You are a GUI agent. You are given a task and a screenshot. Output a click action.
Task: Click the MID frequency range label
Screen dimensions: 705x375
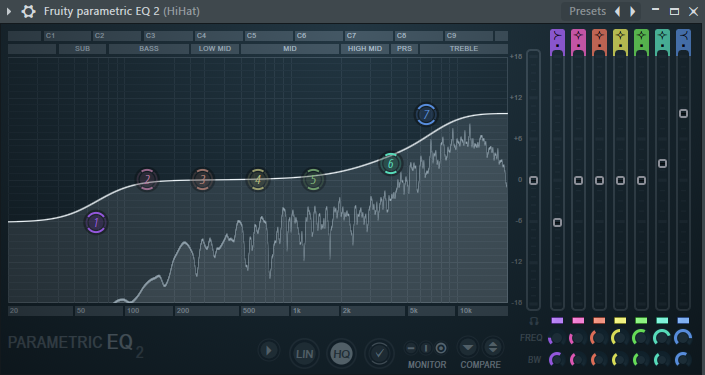click(290, 49)
